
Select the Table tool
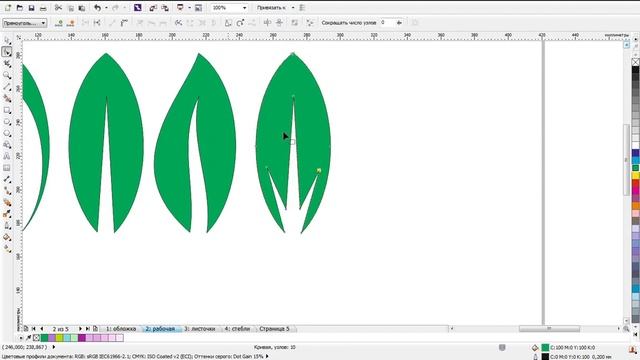pos(7,168)
